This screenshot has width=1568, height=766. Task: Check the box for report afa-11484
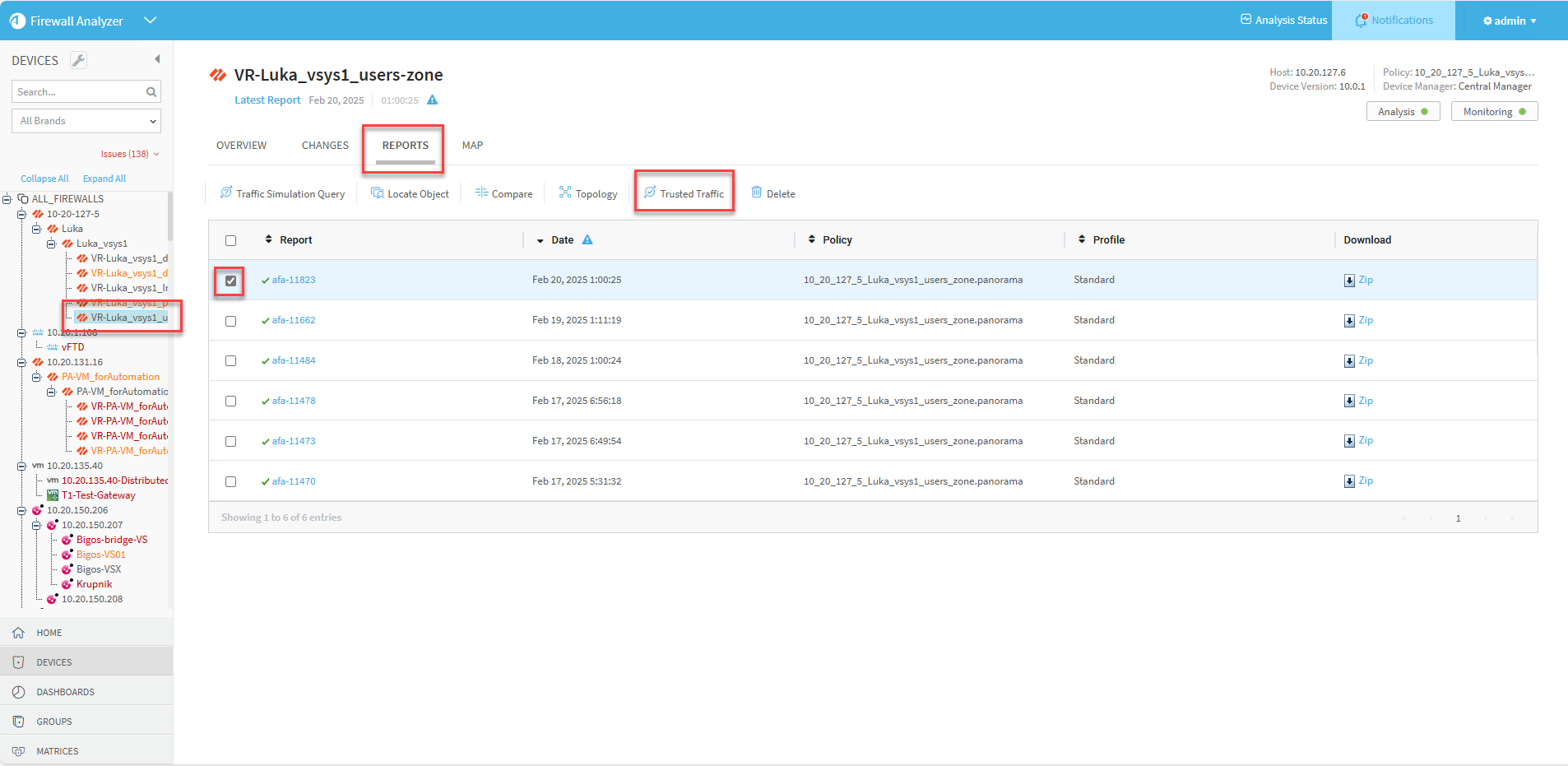230,361
